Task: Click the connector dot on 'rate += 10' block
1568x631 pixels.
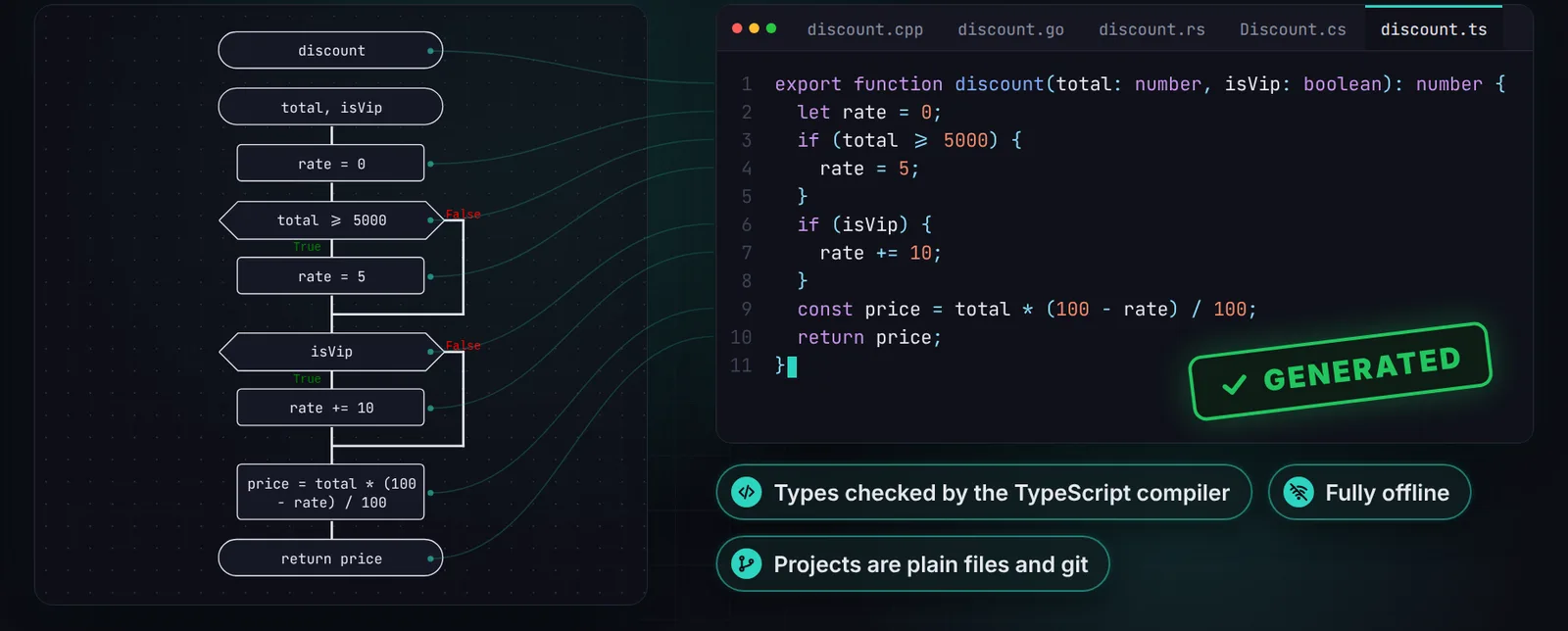Action: pos(430,408)
